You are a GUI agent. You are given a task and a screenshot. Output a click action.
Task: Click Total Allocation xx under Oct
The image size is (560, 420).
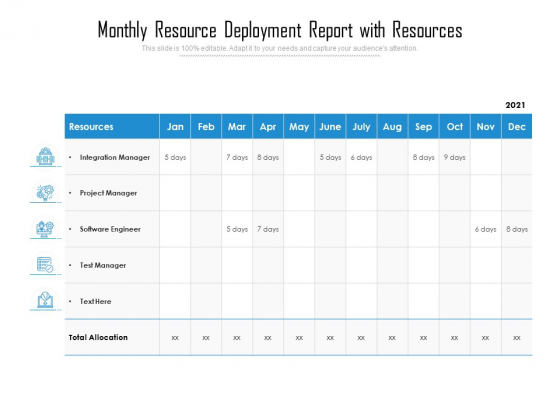click(x=454, y=338)
